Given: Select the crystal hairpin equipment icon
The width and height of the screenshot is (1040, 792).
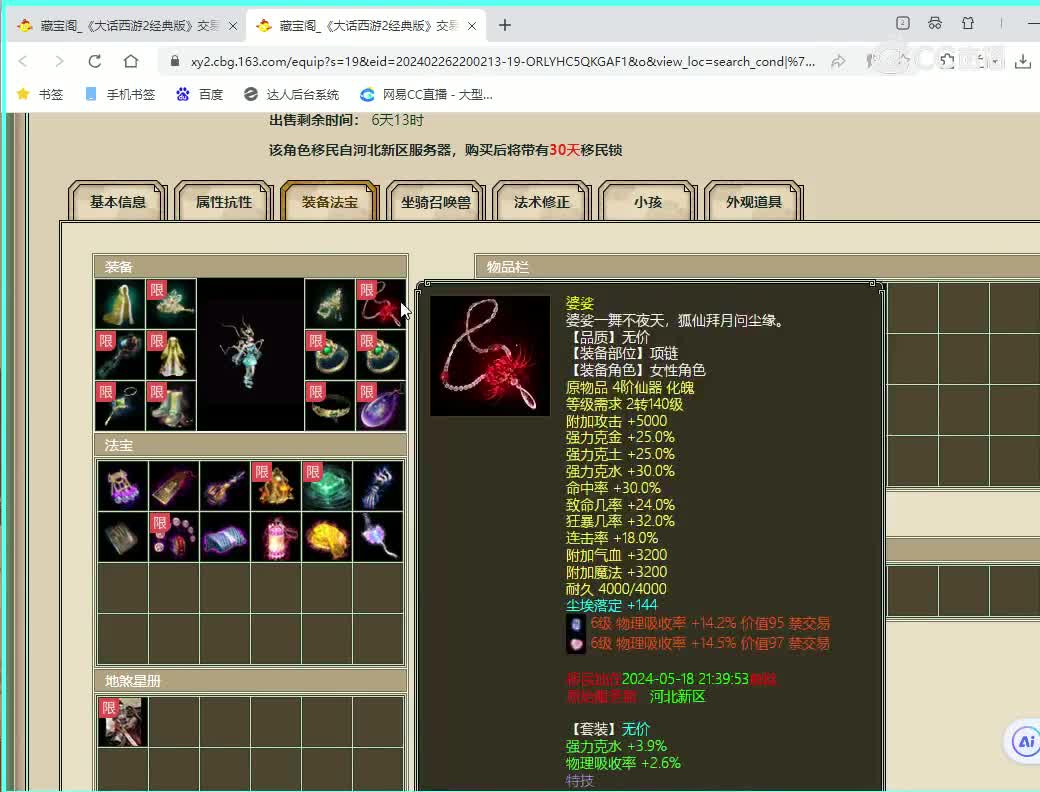Looking at the screenshot, I should click(171, 304).
